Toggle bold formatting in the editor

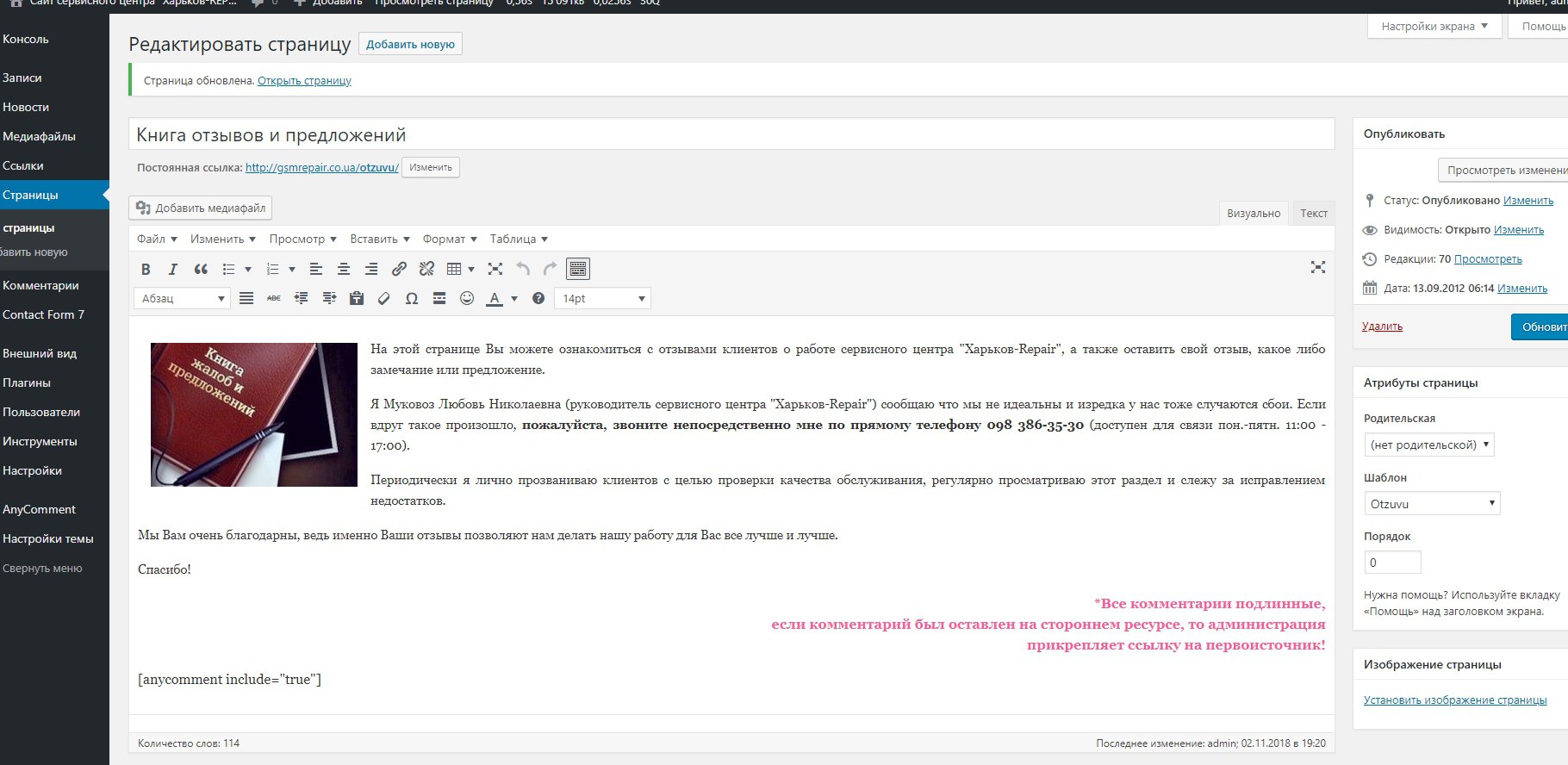(x=146, y=270)
